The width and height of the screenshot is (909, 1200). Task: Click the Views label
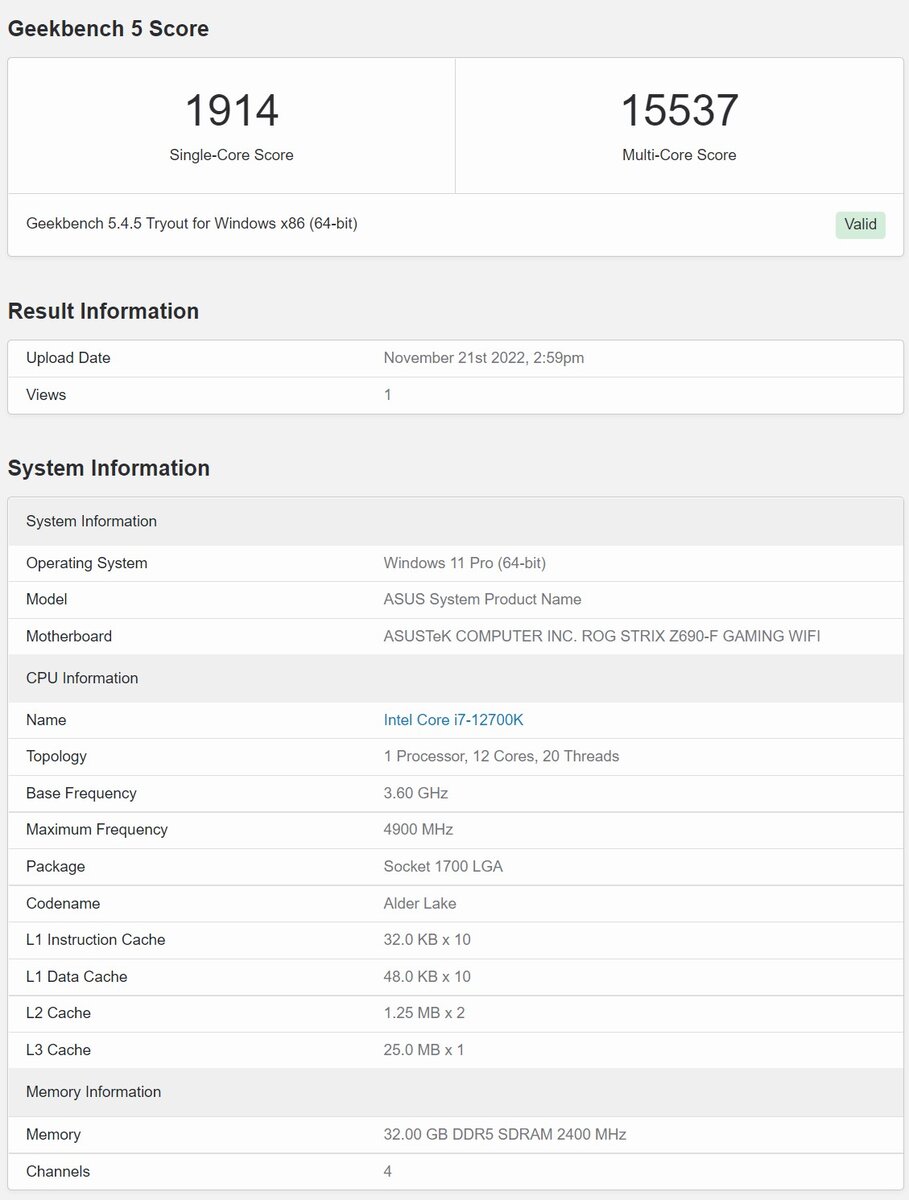point(46,395)
